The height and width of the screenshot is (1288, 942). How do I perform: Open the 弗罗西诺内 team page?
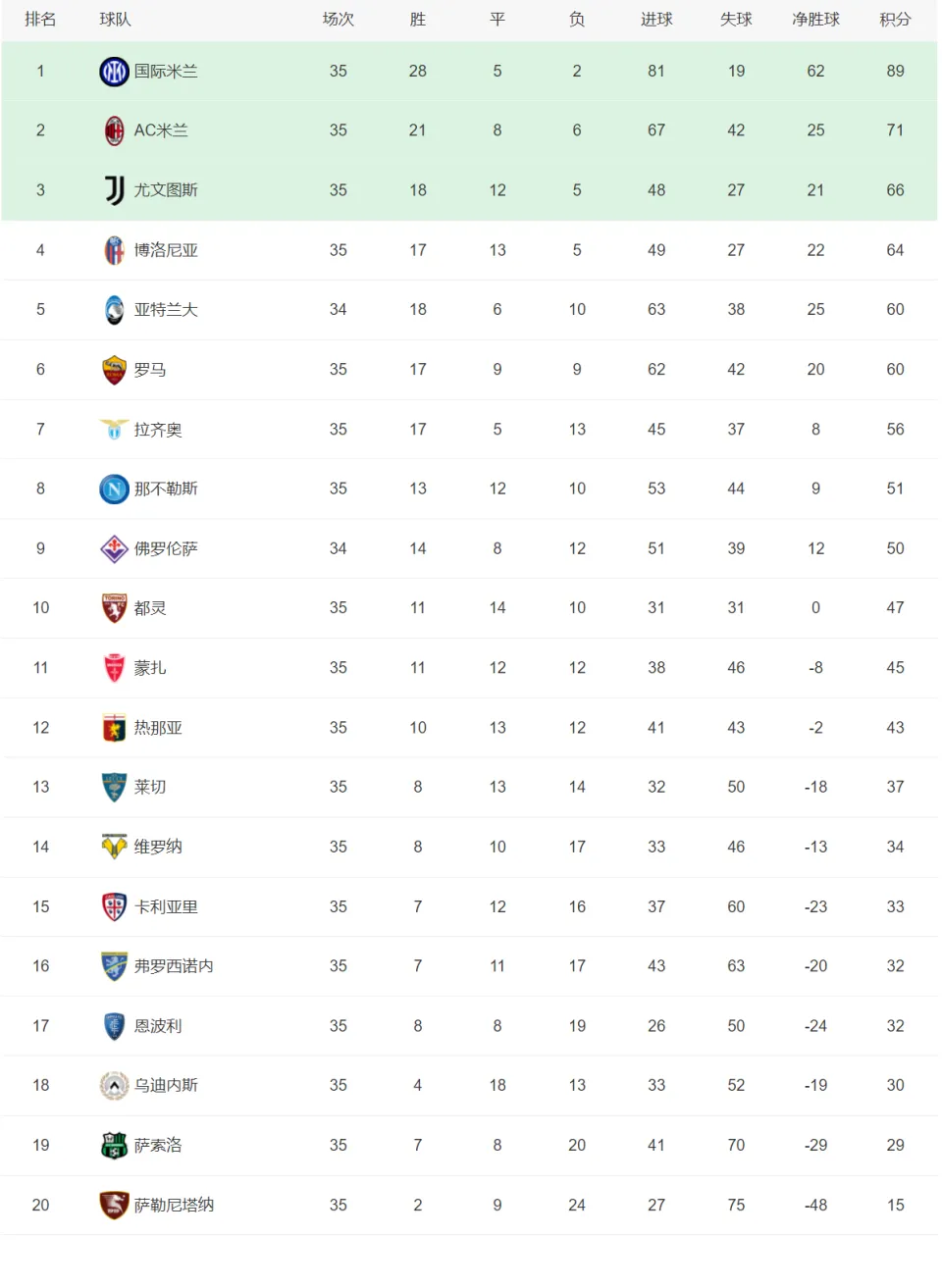click(174, 966)
